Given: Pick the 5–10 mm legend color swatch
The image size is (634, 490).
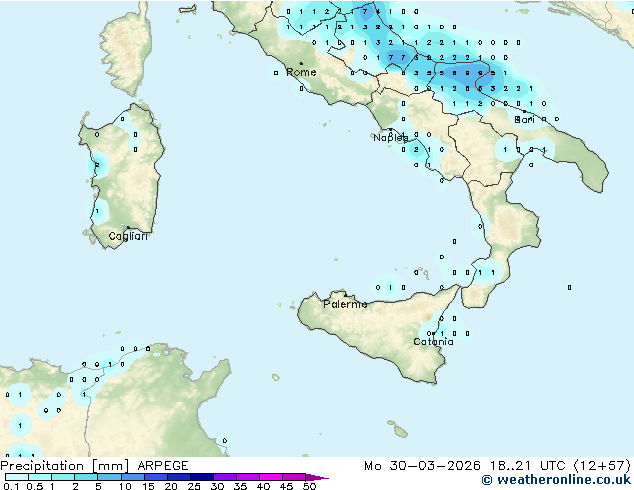Looking at the screenshot, I should coord(110,477).
